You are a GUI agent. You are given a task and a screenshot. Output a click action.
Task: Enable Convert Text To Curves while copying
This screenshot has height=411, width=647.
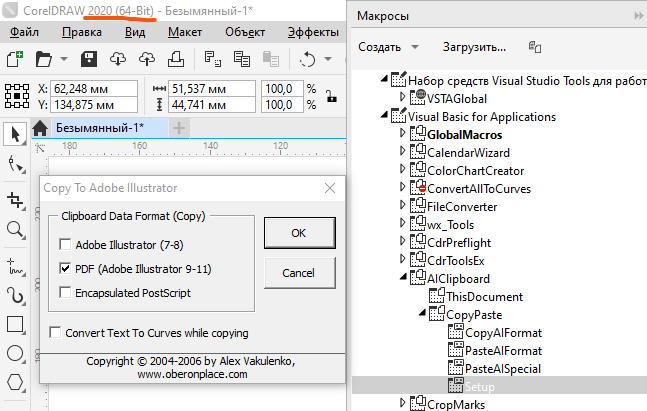pos(55,332)
